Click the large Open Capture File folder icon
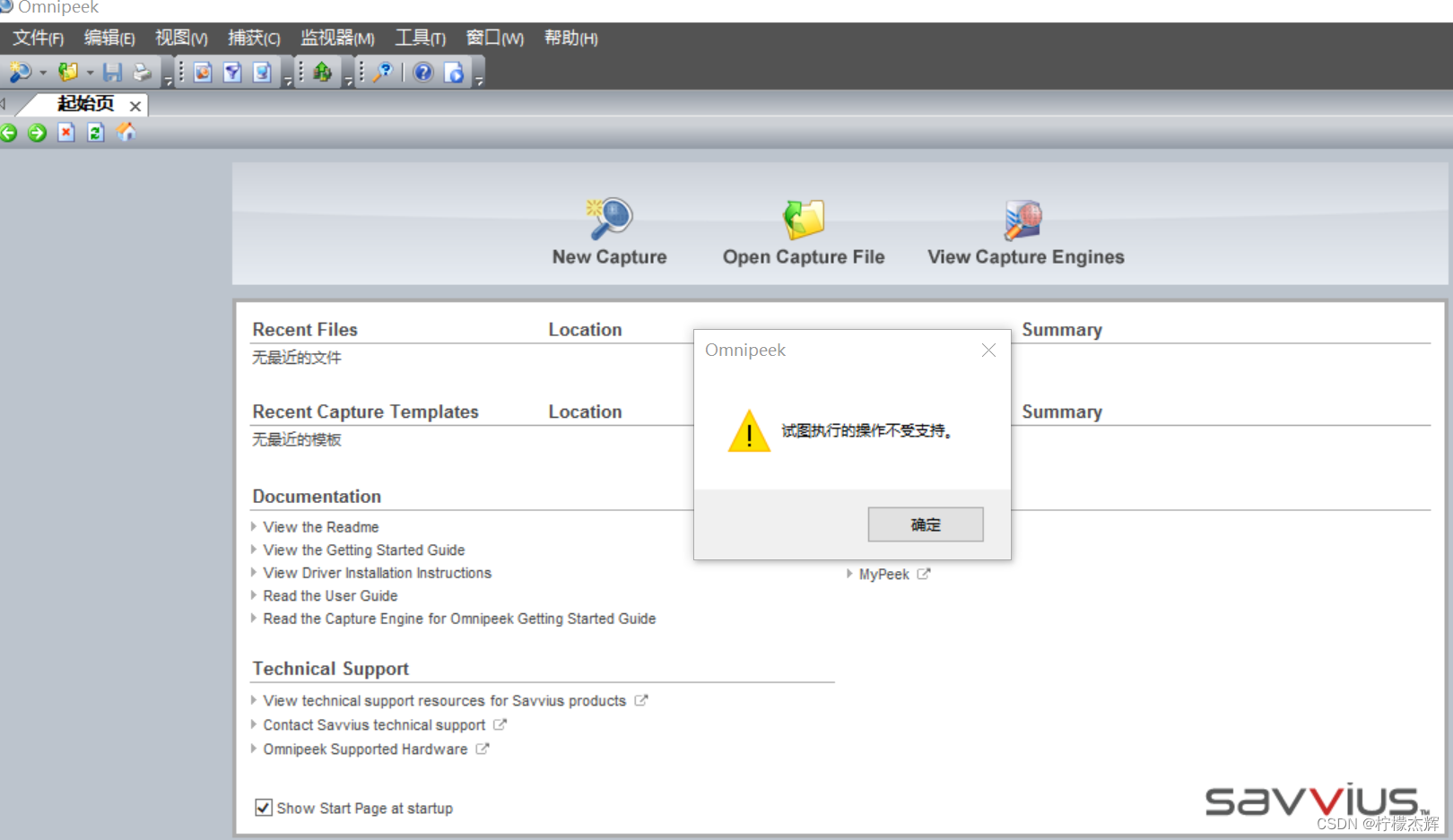 (x=804, y=219)
